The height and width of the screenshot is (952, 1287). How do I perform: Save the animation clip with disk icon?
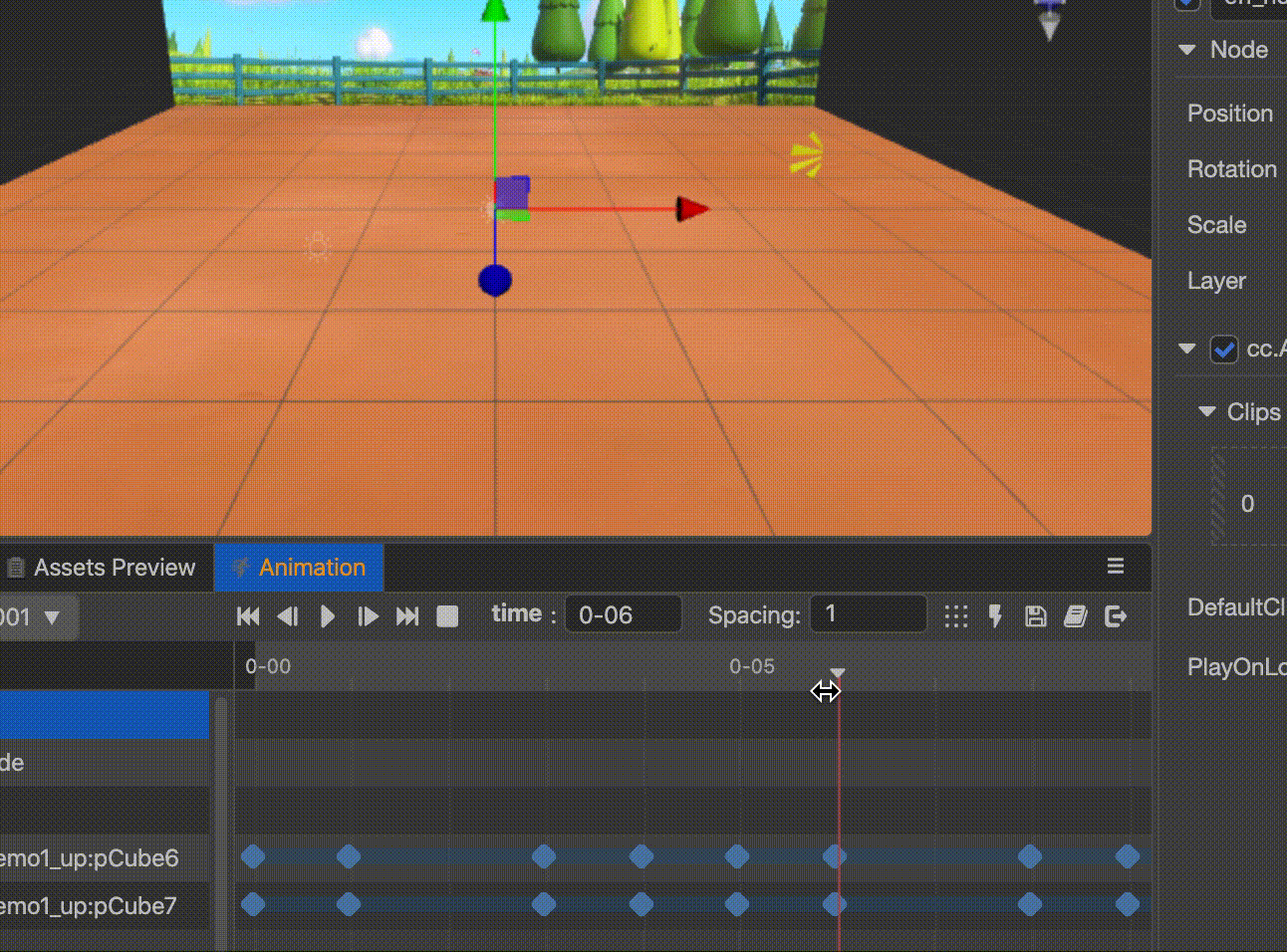(1036, 616)
